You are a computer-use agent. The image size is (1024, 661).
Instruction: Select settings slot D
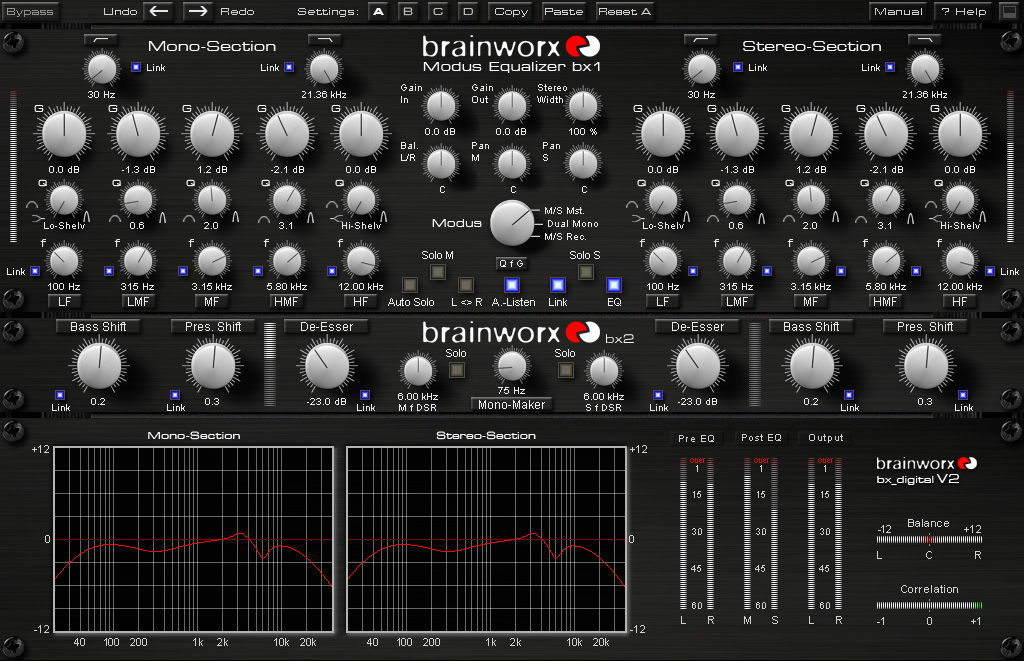click(x=468, y=12)
